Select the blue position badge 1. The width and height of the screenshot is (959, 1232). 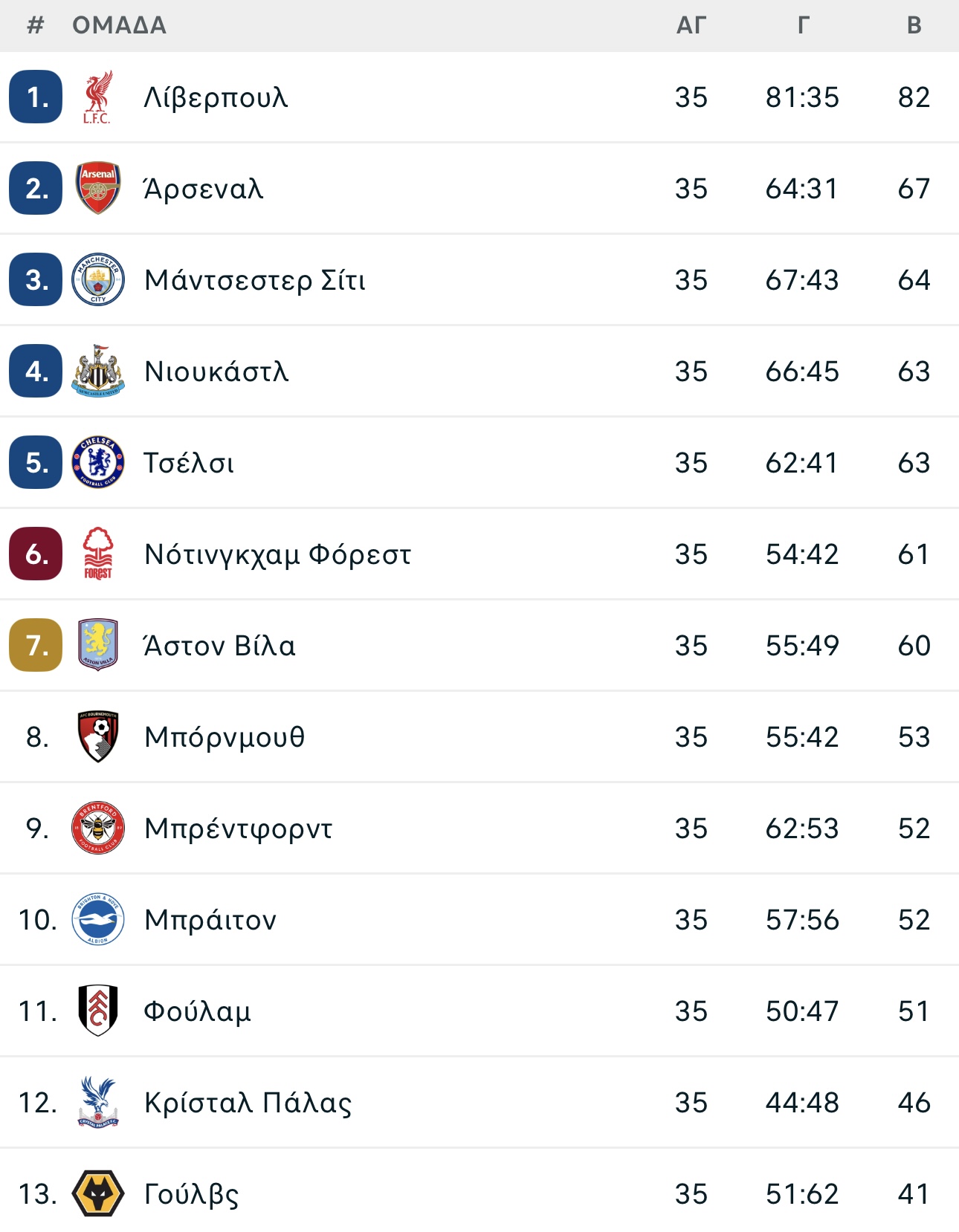[x=36, y=97]
